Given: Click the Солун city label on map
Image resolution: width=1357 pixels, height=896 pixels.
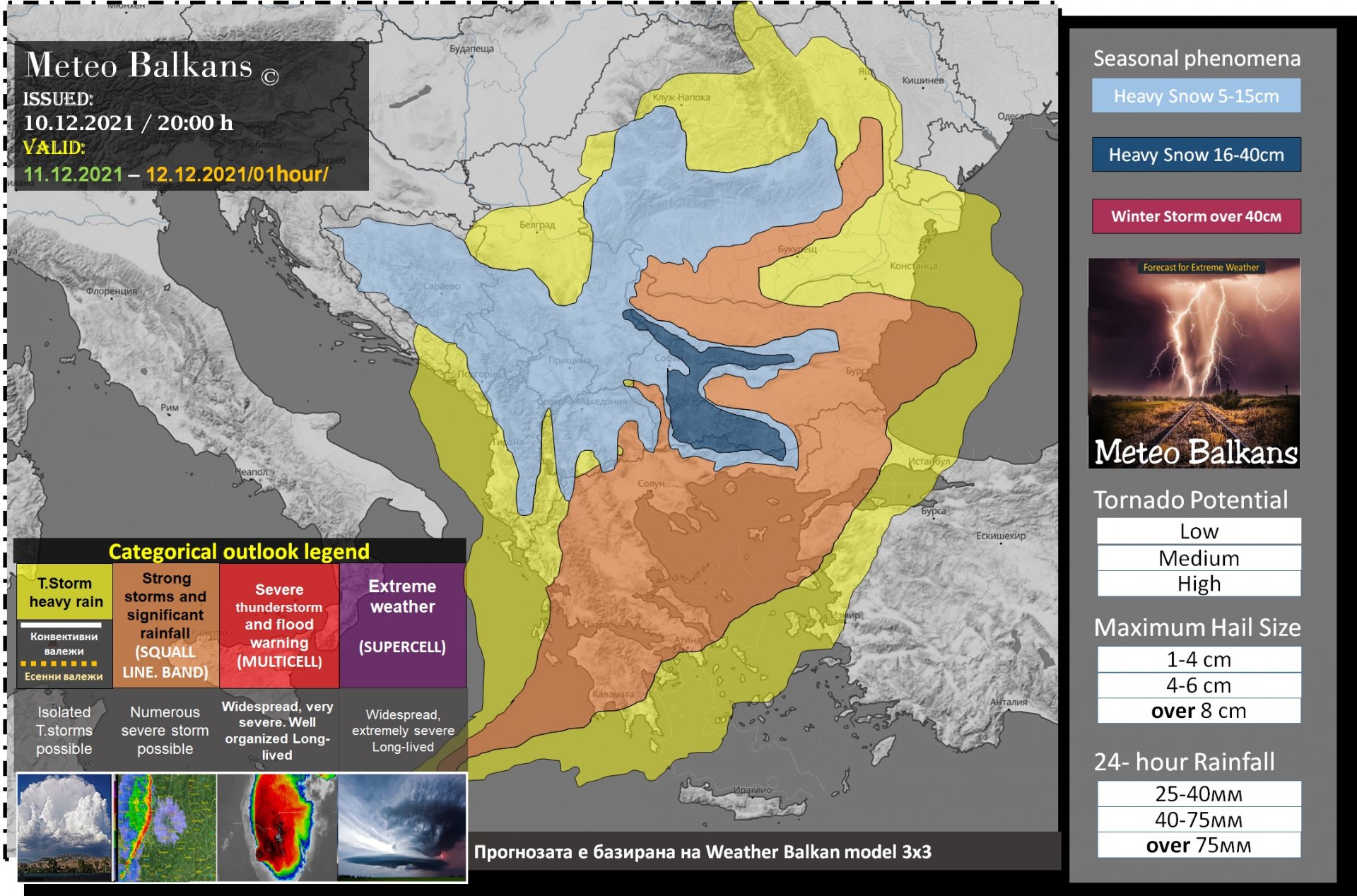Looking at the screenshot, I should (x=651, y=483).
